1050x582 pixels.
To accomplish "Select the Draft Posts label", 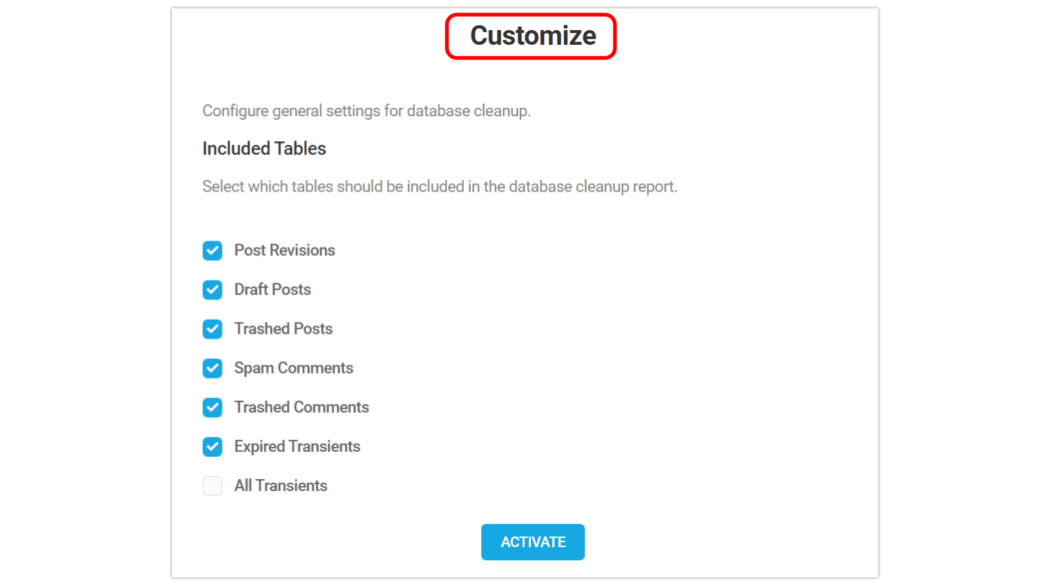I will point(272,289).
